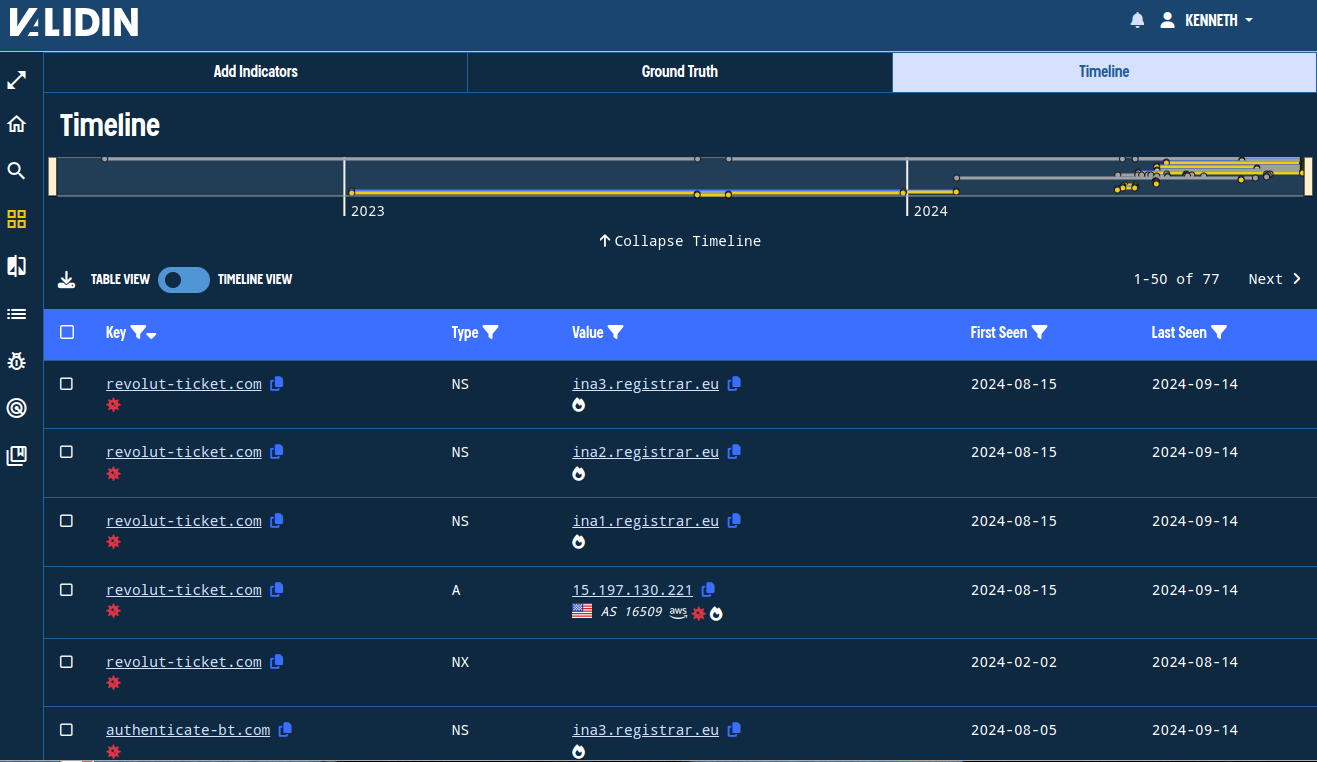
Task: Open the compare panels icon in sidebar
Action: pyautogui.click(x=16, y=266)
